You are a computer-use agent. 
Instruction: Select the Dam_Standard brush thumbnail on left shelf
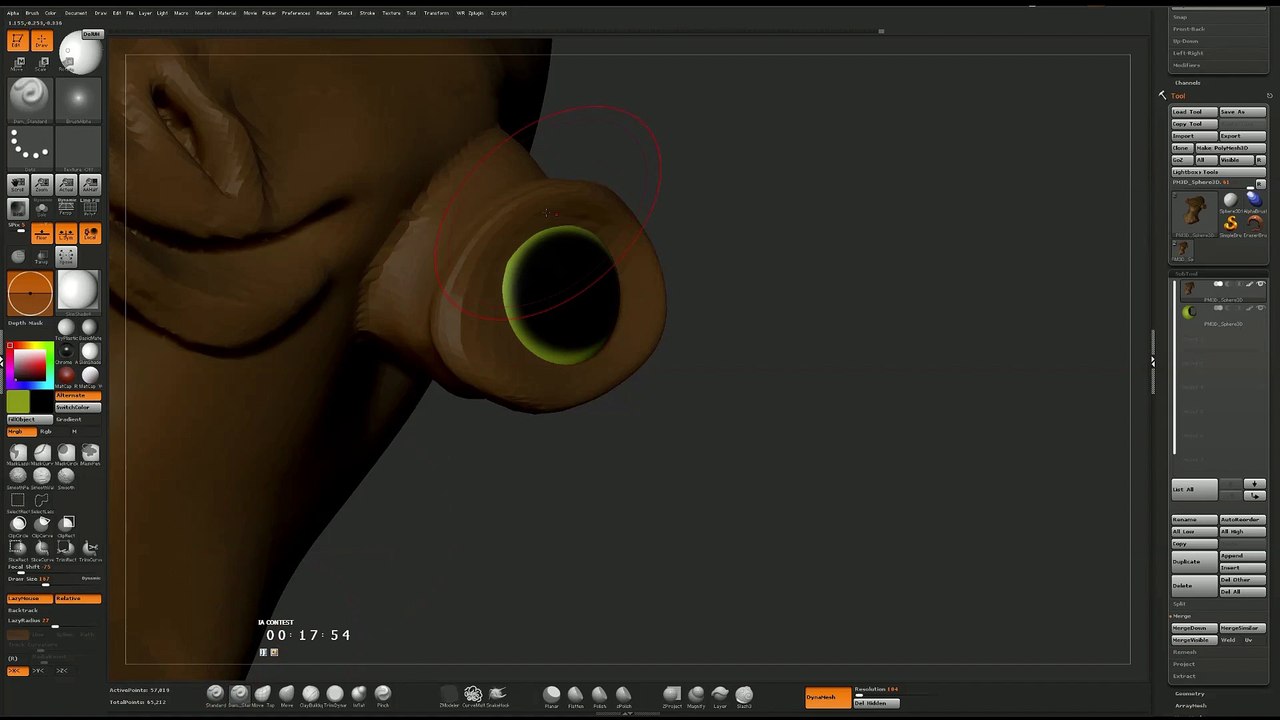click(29, 100)
